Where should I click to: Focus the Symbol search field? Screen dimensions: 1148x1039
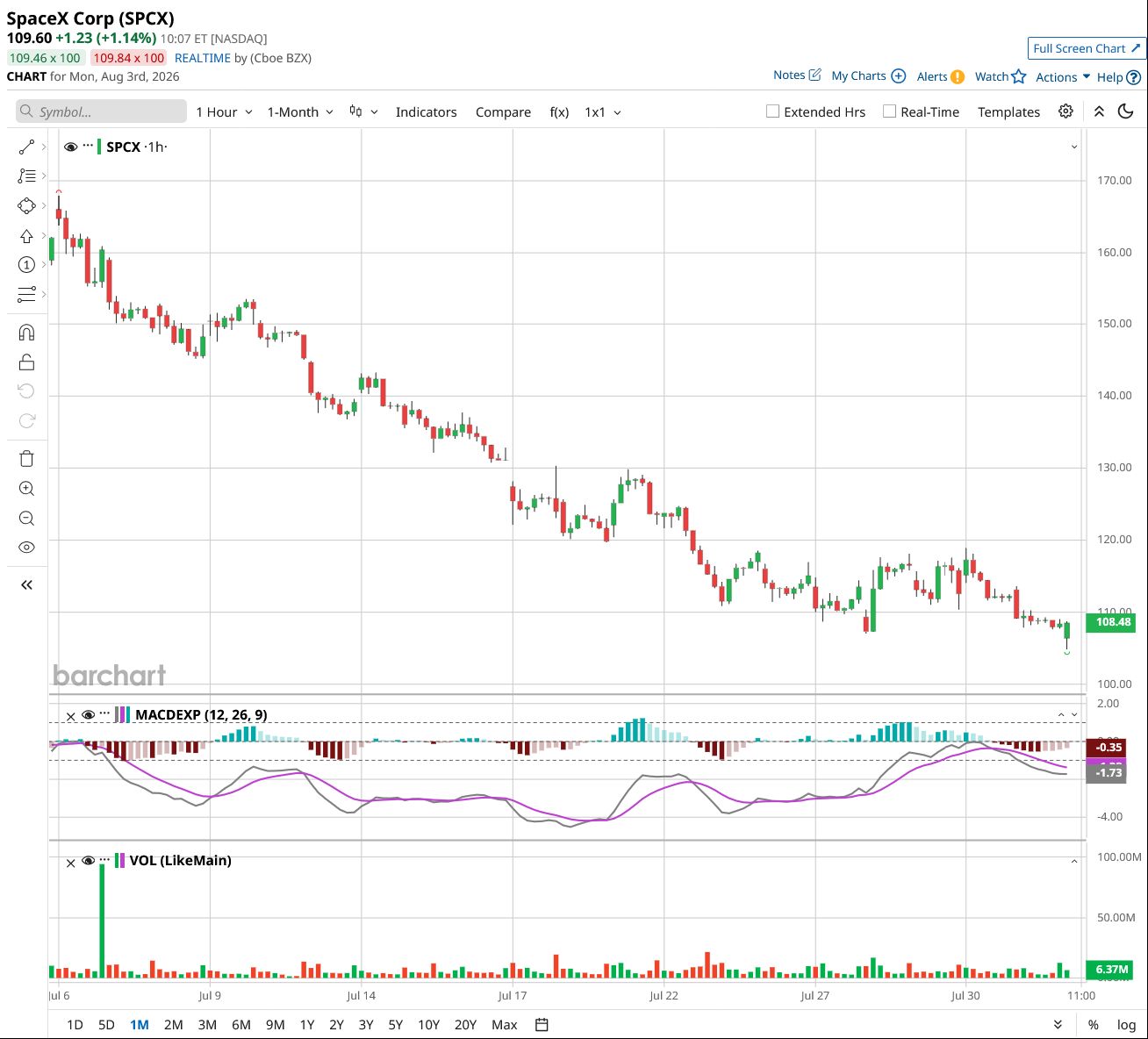[101, 111]
